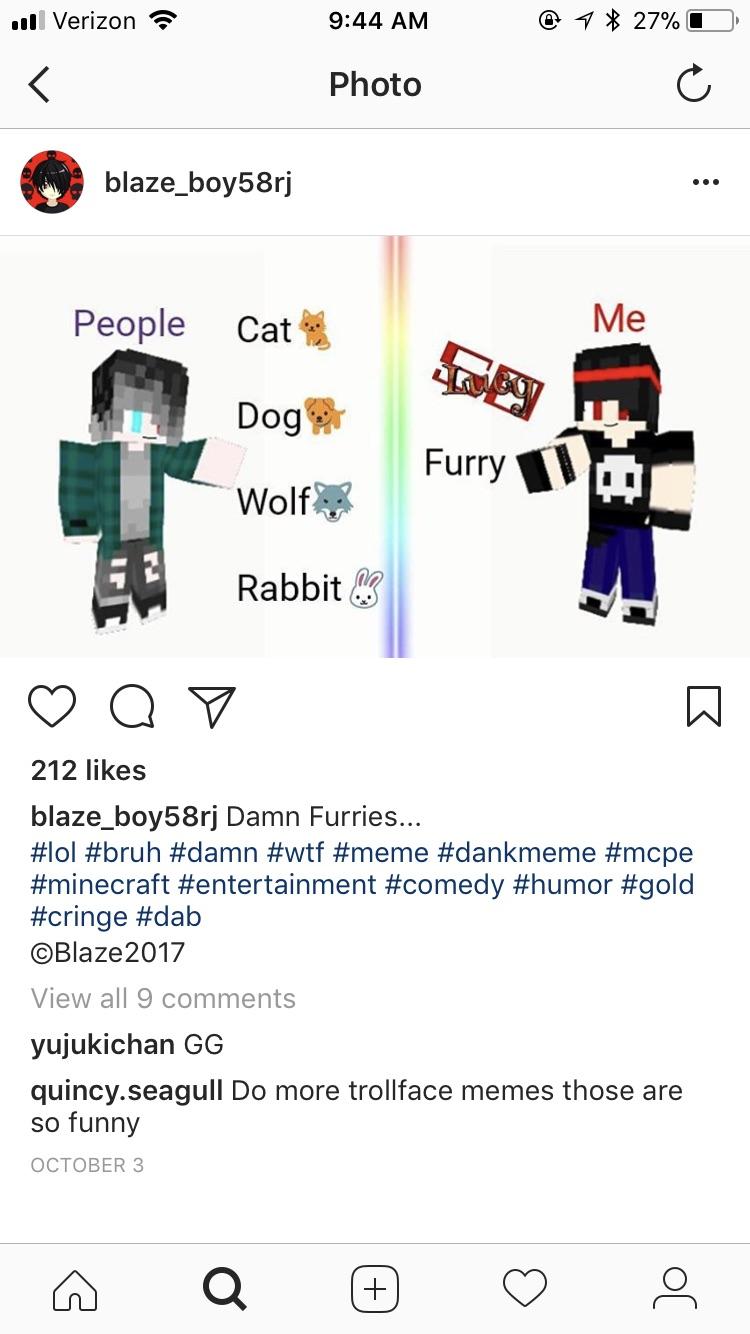
Task: Share post using the paper plane icon
Action: tap(212, 706)
